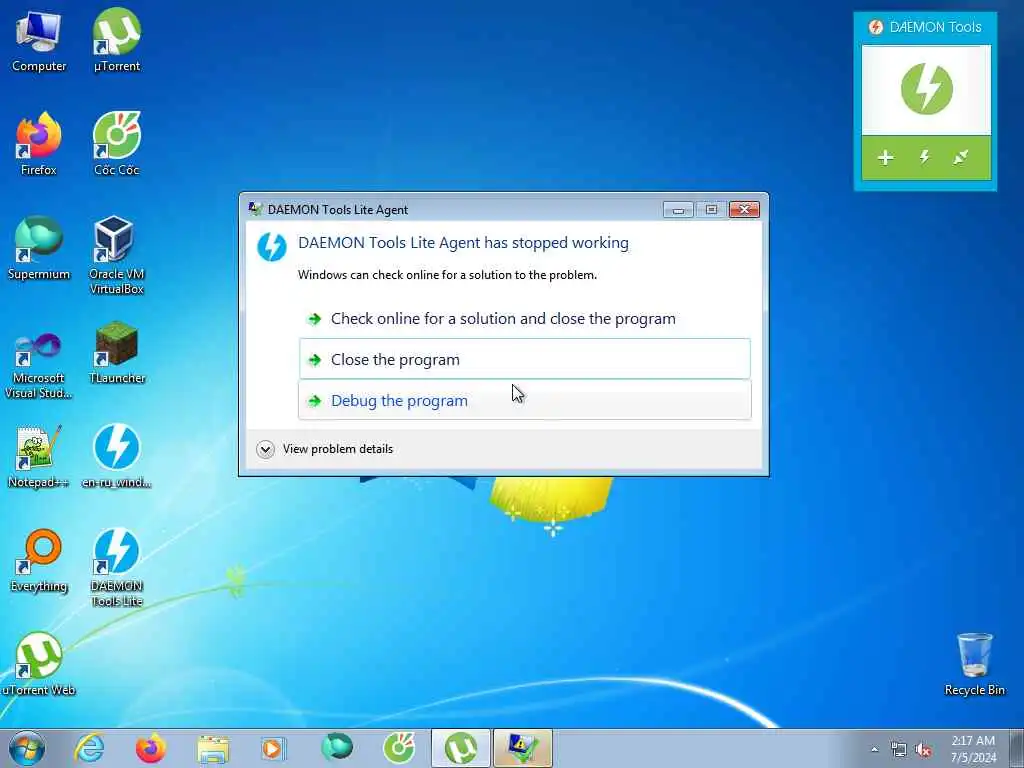The image size is (1024, 768).
Task: Click the plus icon in DAEMON Tools gadget
Action: (886, 157)
